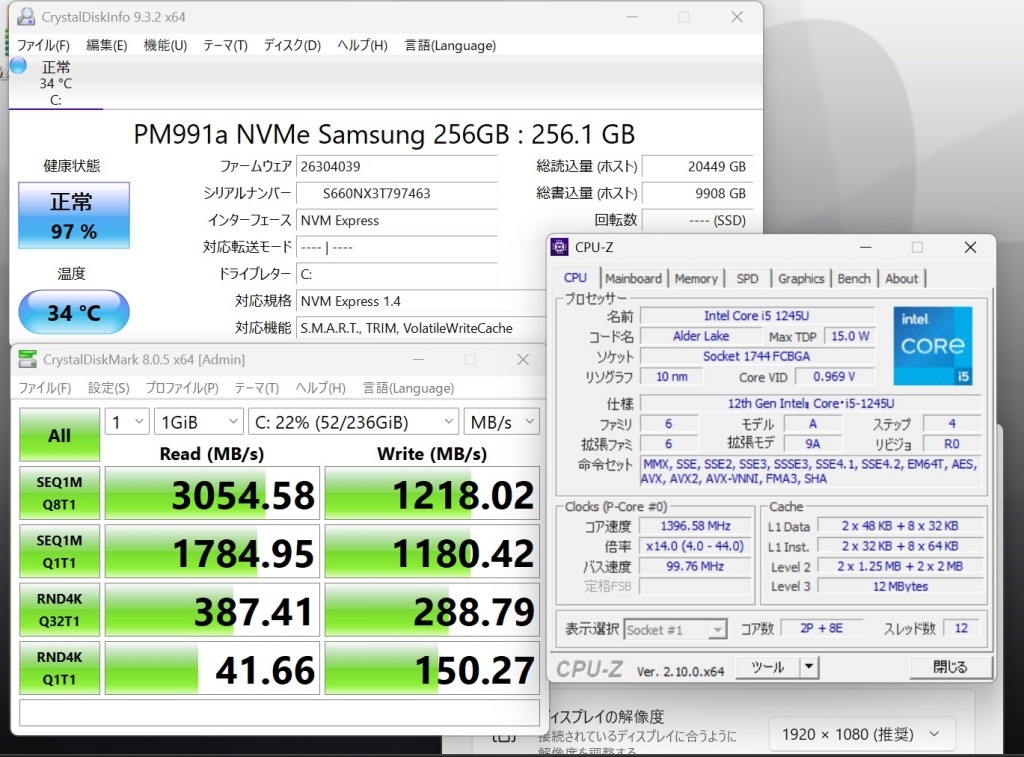Select the CPU tab in CPU-Z
The image size is (1024, 757).
point(575,278)
